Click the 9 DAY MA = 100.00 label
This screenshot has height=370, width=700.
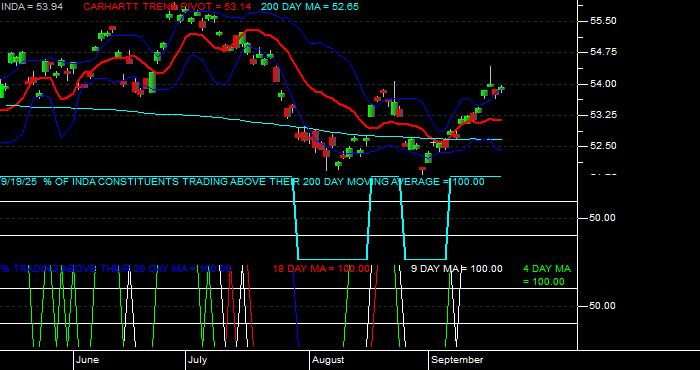coord(456,269)
